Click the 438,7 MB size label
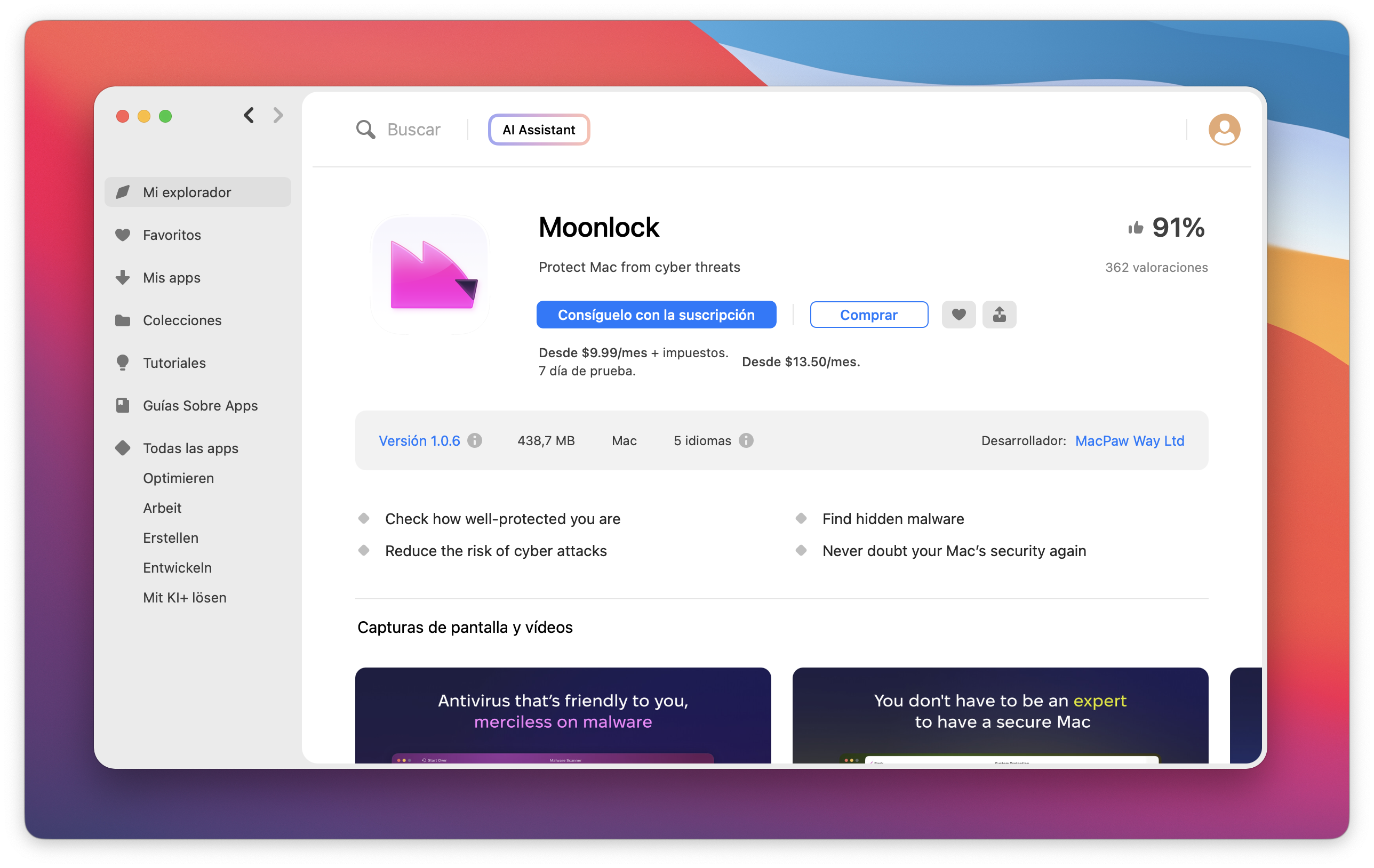The image size is (1374, 868). click(546, 441)
